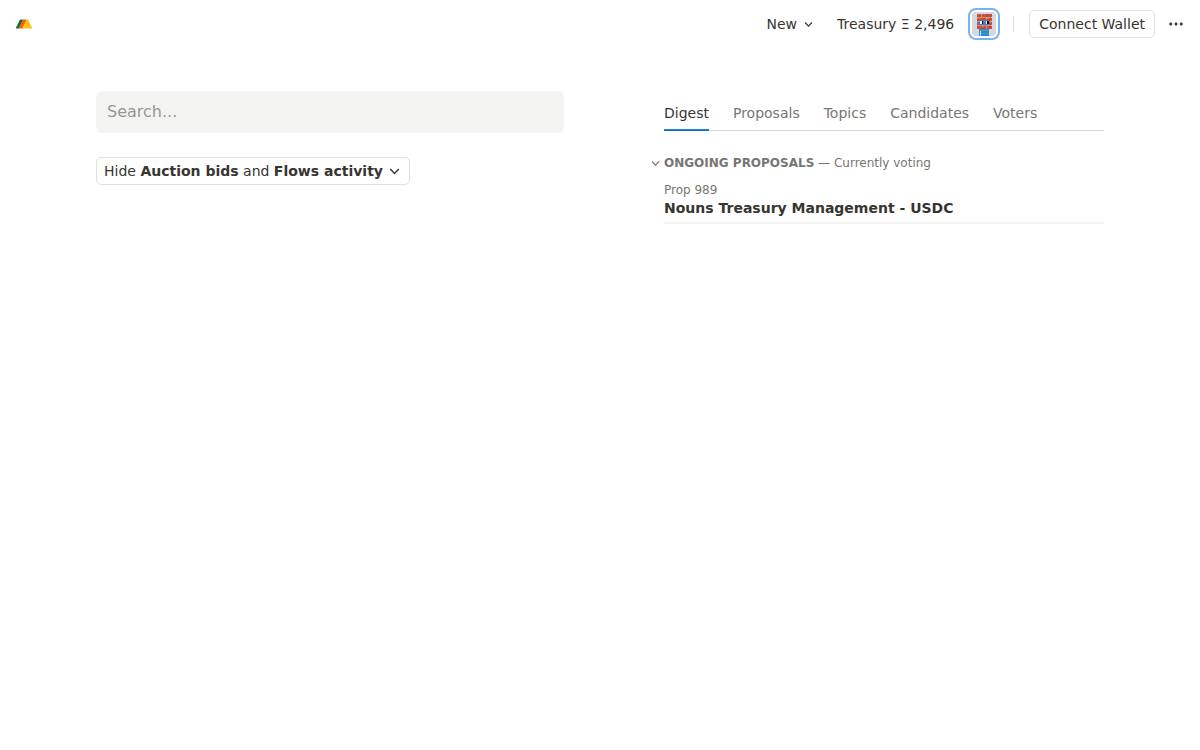1200x750 pixels.
Task: Open the New creation menu
Action: pyautogui.click(x=790, y=24)
